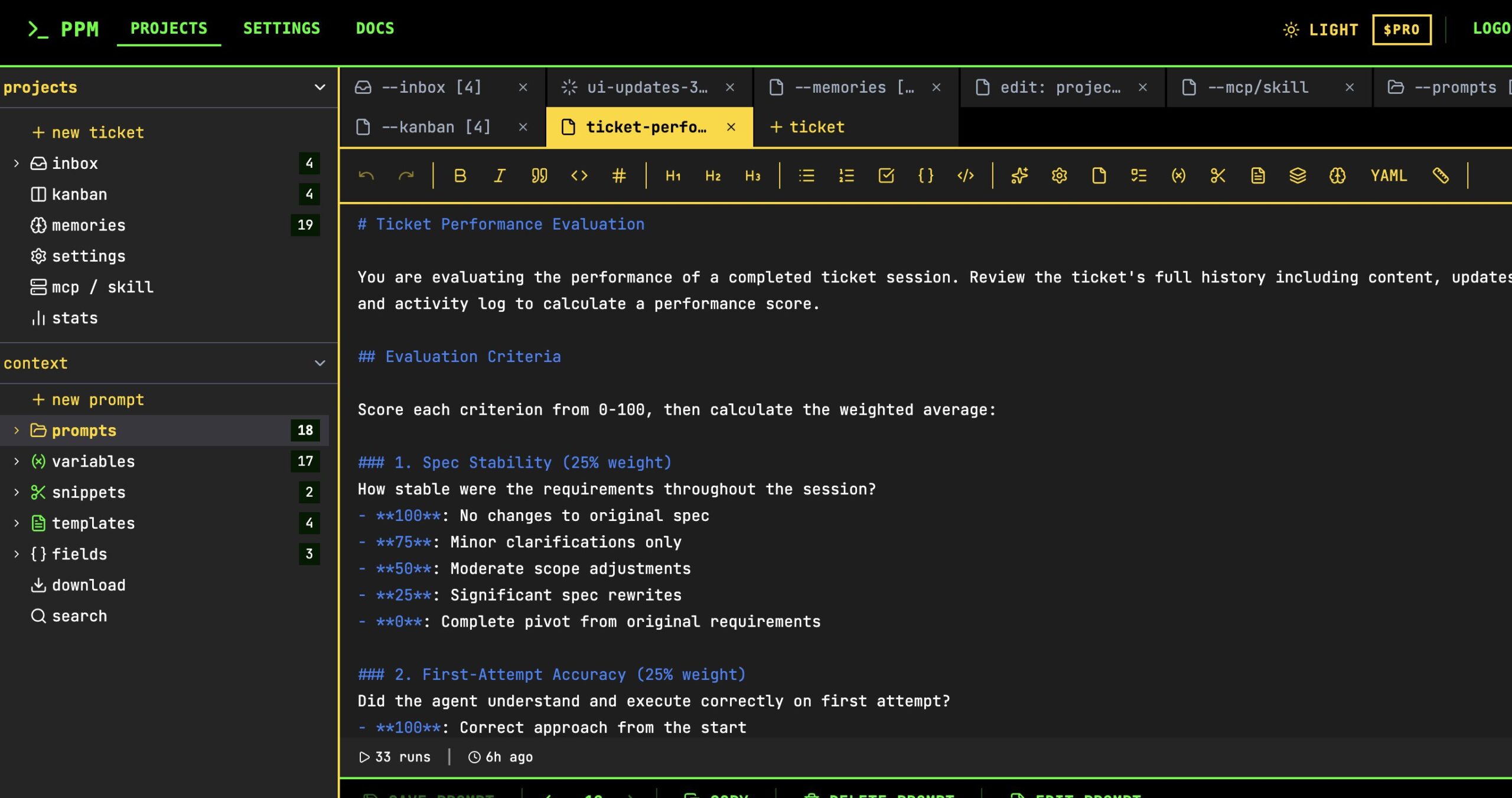Screen dimensions: 1512x798
Task: Insert a task checkbox list from the toolbar
Action: tap(887, 175)
